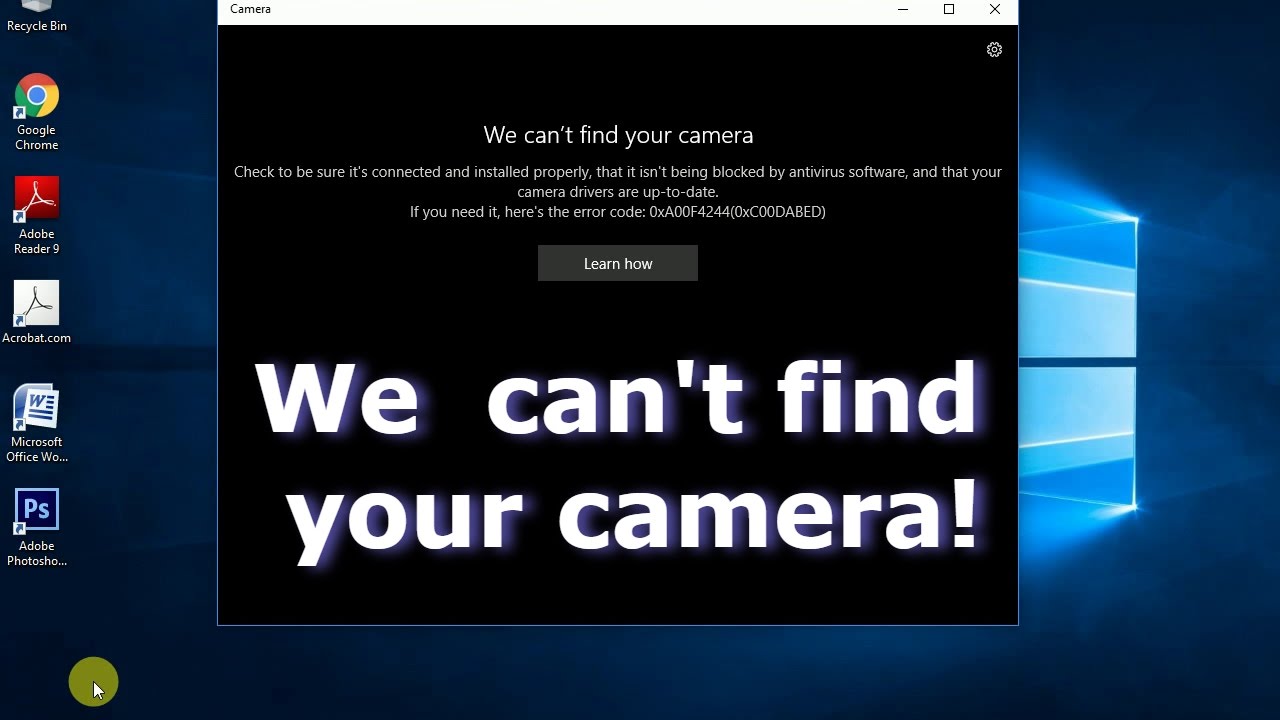
Task: Open the Camera app settings gear
Action: point(994,49)
